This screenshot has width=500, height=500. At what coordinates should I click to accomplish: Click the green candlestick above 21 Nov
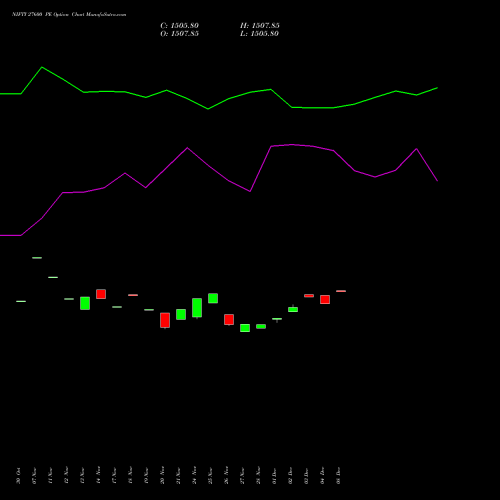(x=181, y=314)
